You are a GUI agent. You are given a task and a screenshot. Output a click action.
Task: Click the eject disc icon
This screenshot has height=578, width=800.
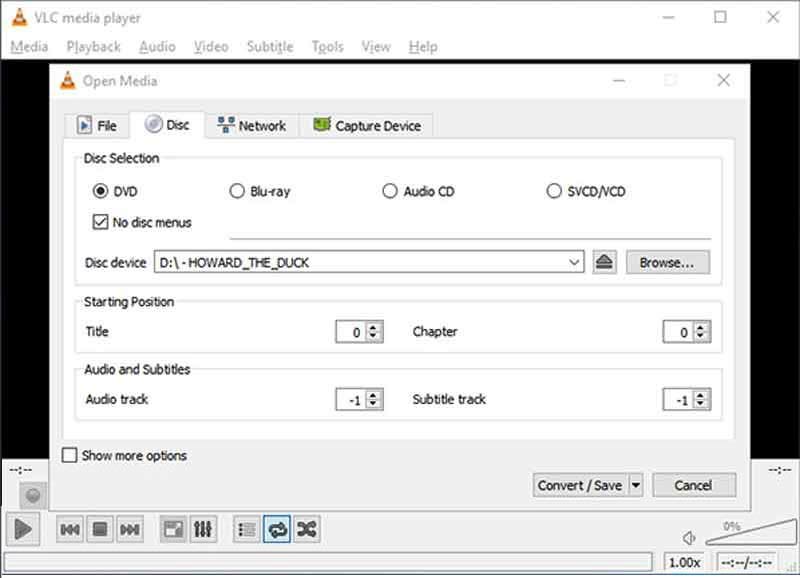[x=605, y=262]
